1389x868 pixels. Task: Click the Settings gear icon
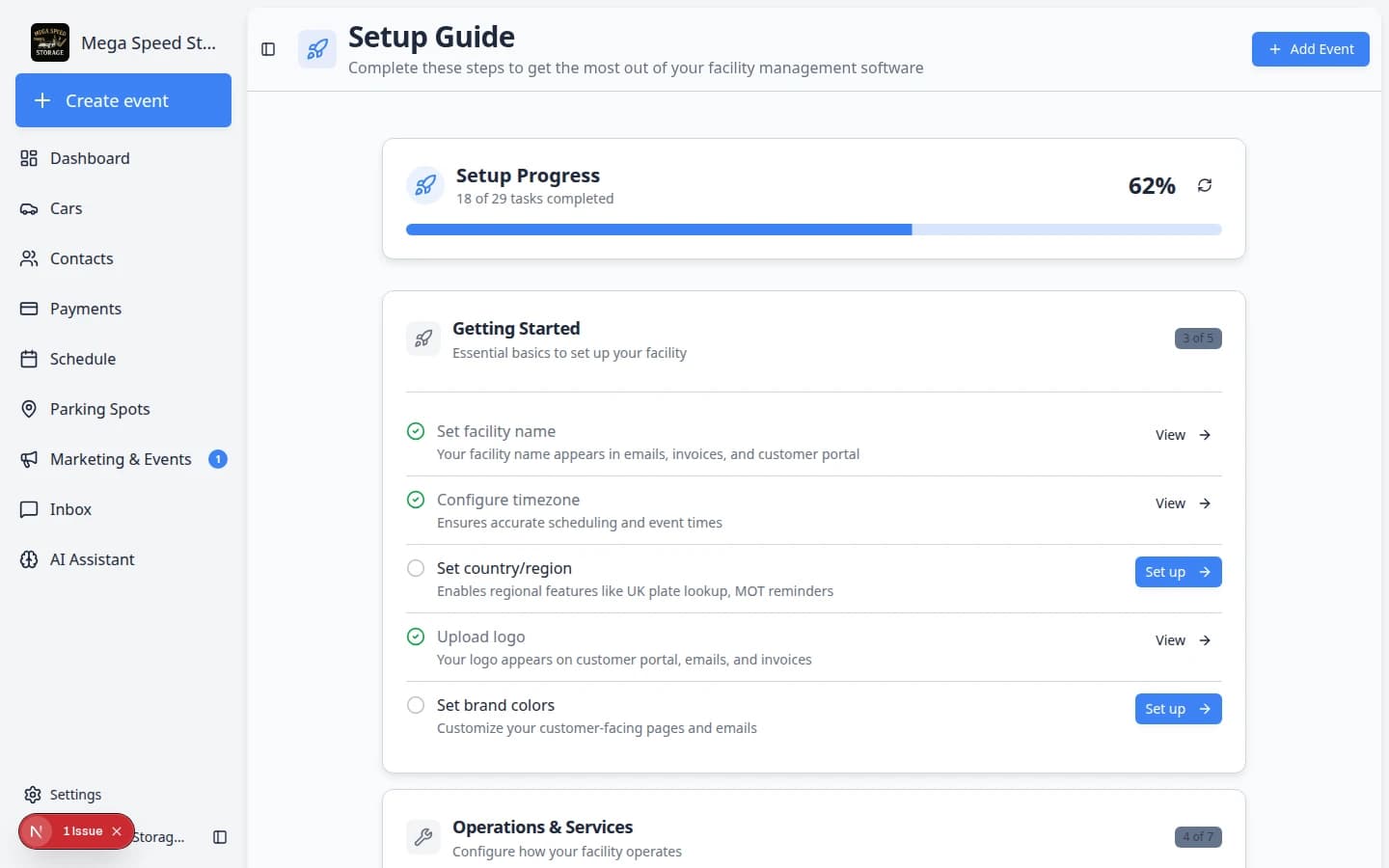33,795
